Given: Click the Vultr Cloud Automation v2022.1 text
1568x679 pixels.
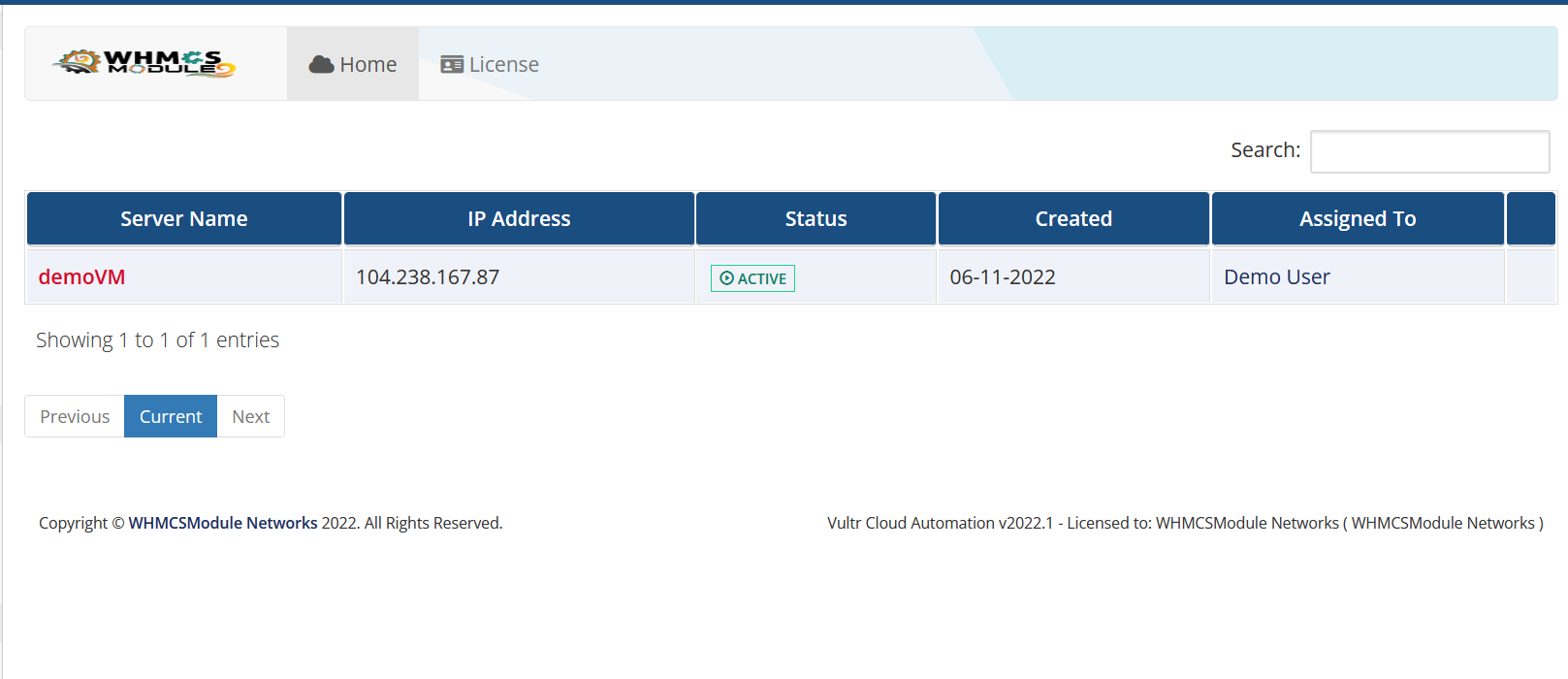Looking at the screenshot, I should 940,523.
